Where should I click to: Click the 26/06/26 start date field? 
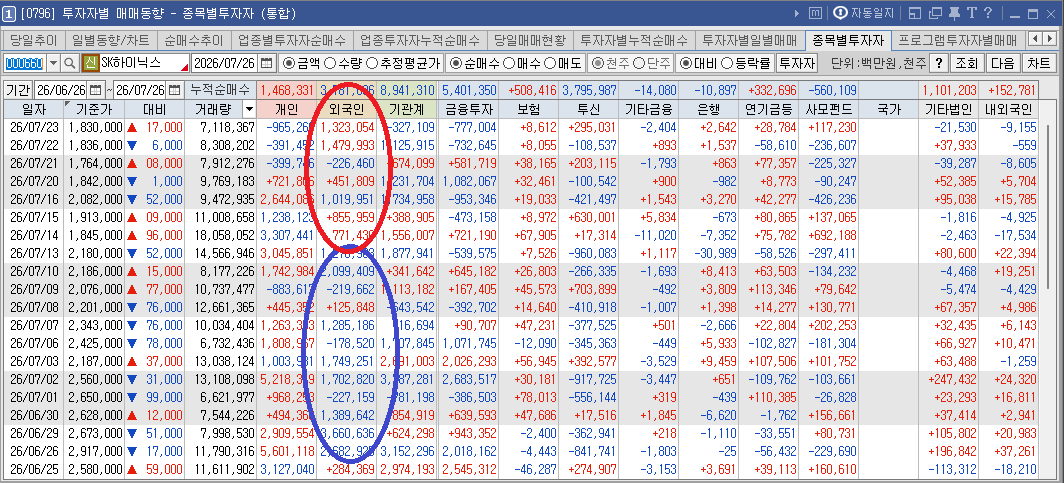(x=61, y=90)
